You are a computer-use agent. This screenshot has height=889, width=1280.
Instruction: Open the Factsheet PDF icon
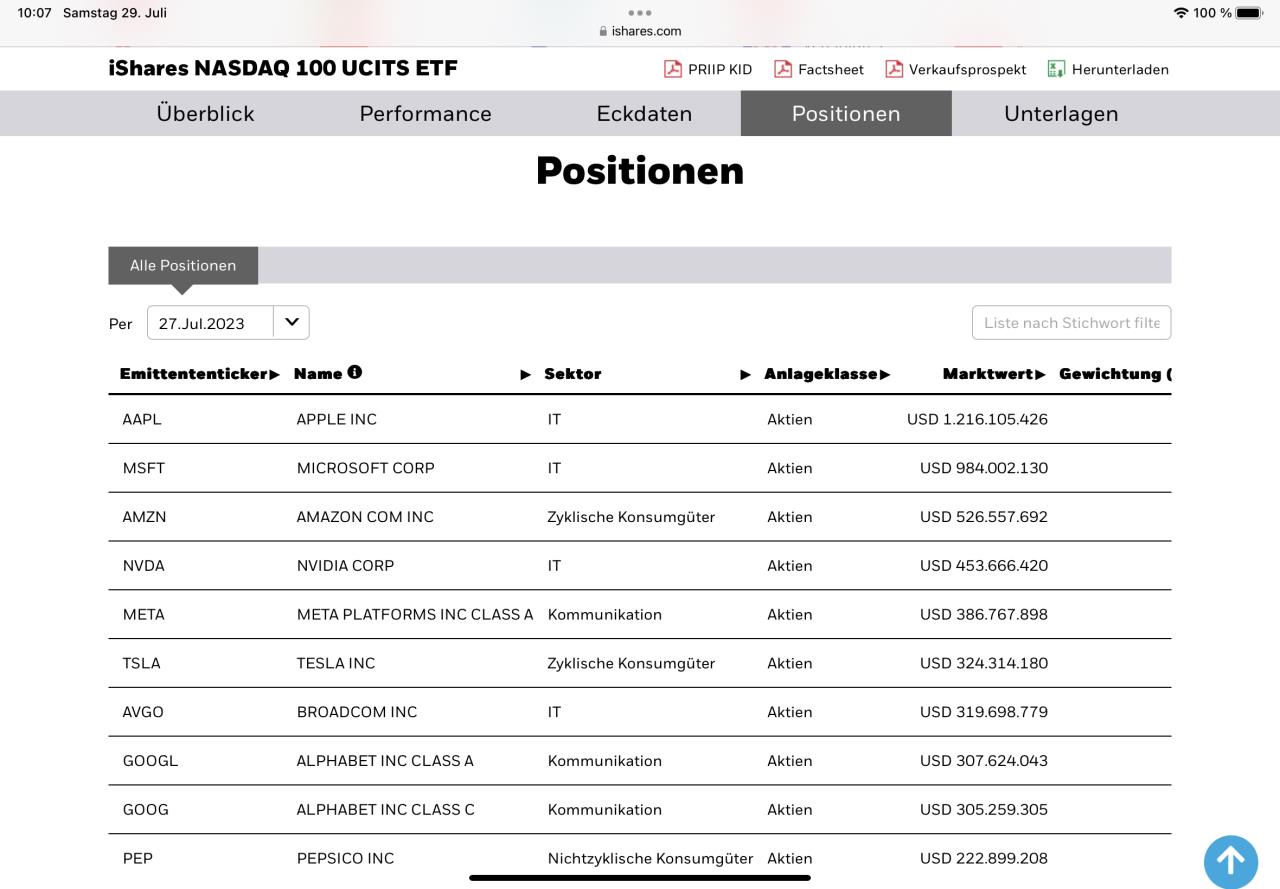click(x=783, y=69)
